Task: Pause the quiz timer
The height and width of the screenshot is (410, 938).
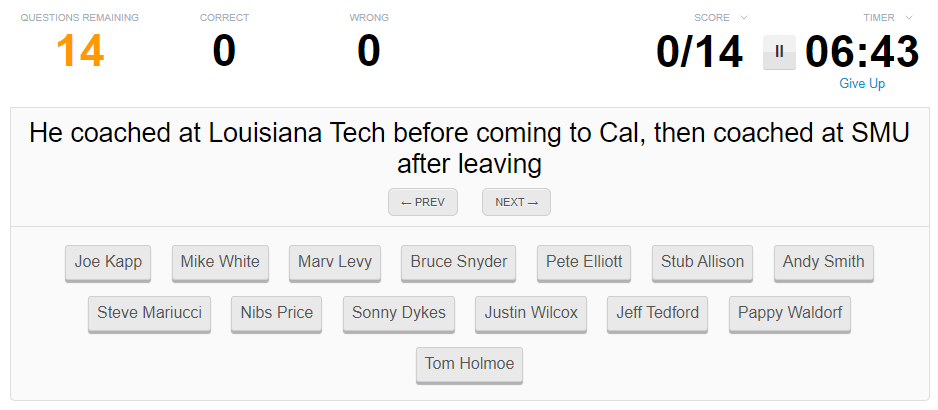Action: coord(779,52)
